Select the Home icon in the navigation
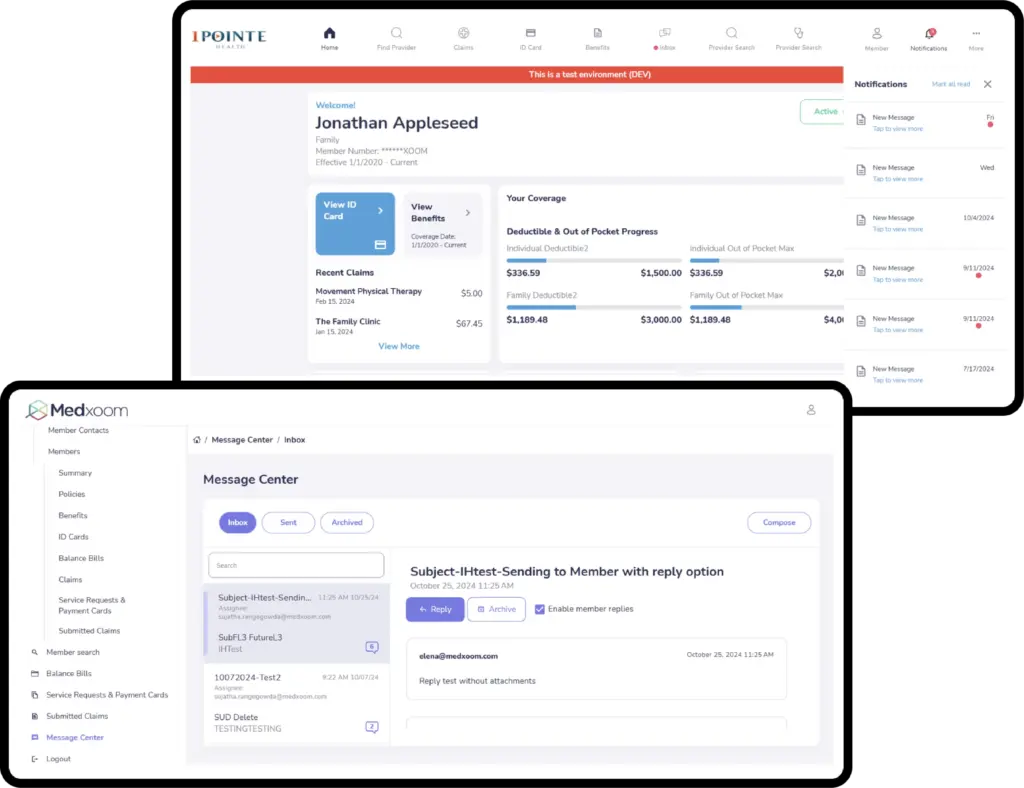This screenshot has height=788, width=1024. pyautogui.click(x=329, y=32)
